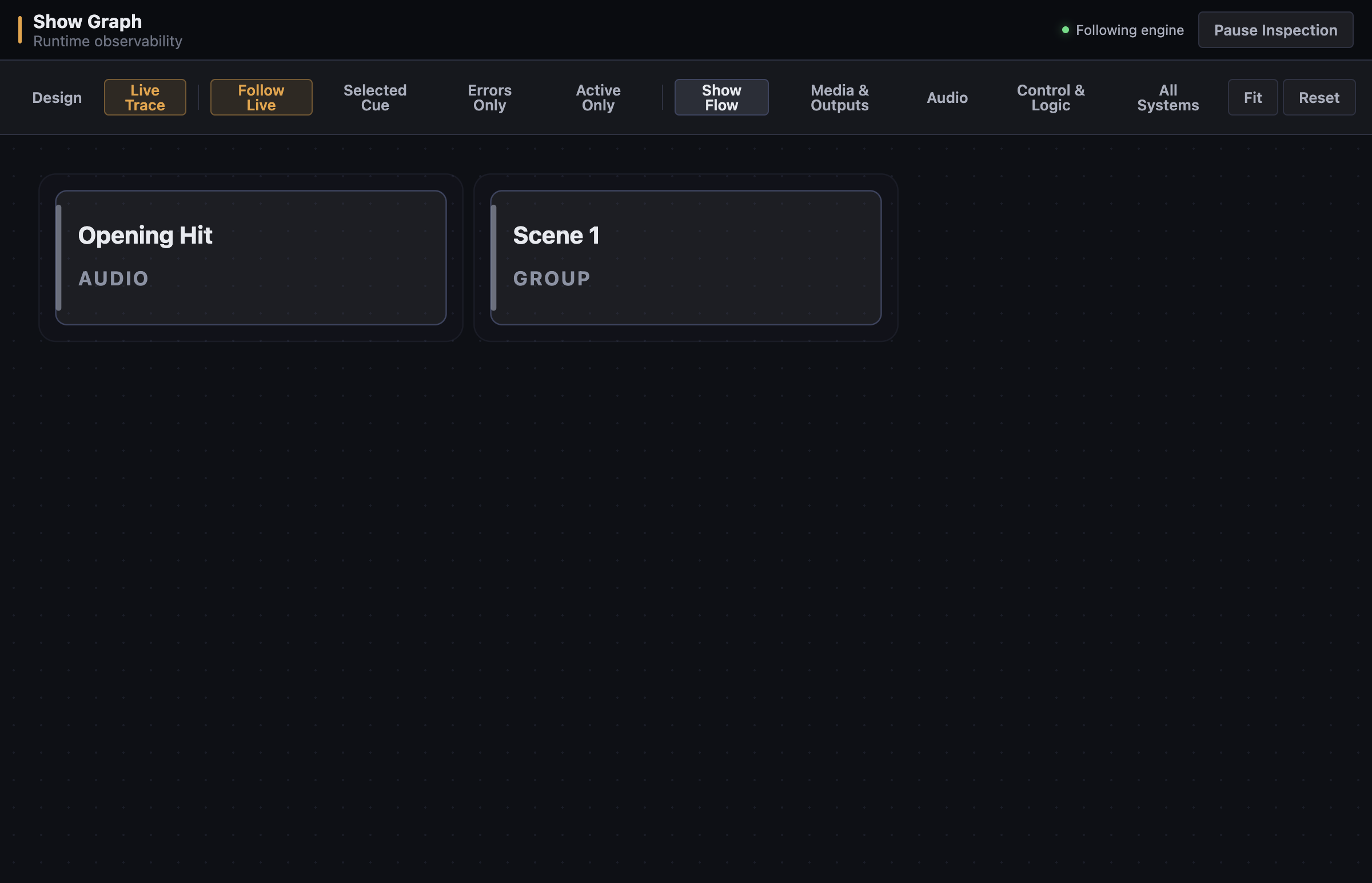The height and width of the screenshot is (883, 1372).
Task: Filter by Selected Cue
Action: click(x=375, y=97)
